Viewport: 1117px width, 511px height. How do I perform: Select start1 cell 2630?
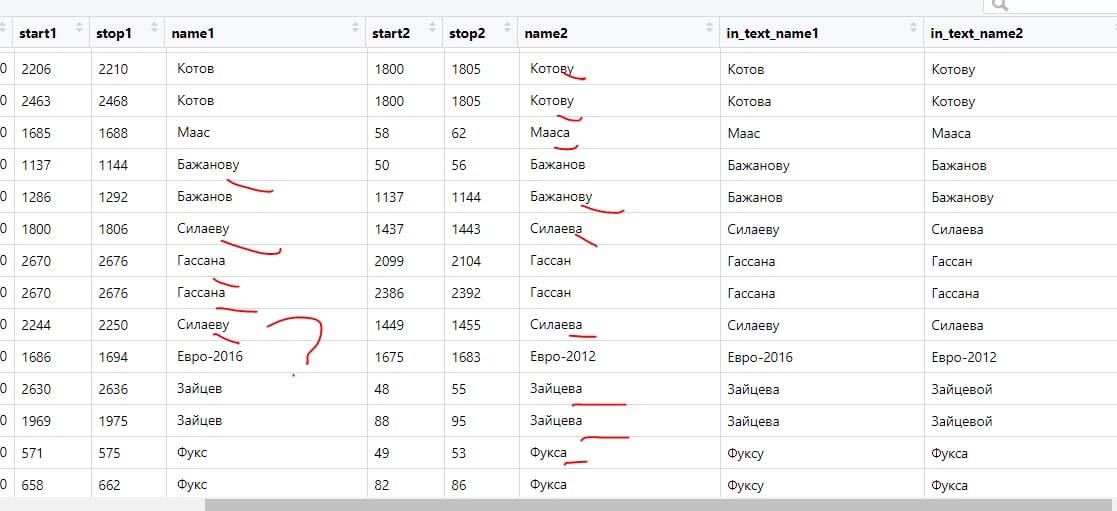pyautogui.click(x=36, y=389)
